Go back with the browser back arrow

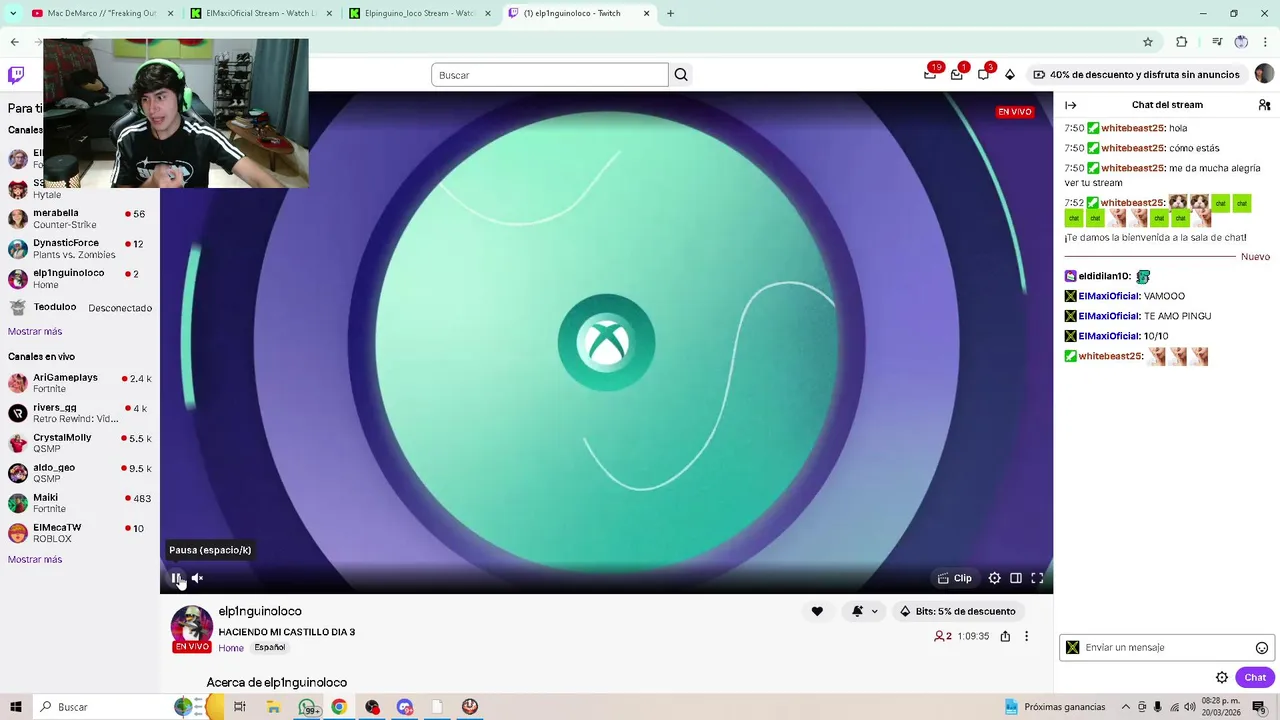pos(14,42)
